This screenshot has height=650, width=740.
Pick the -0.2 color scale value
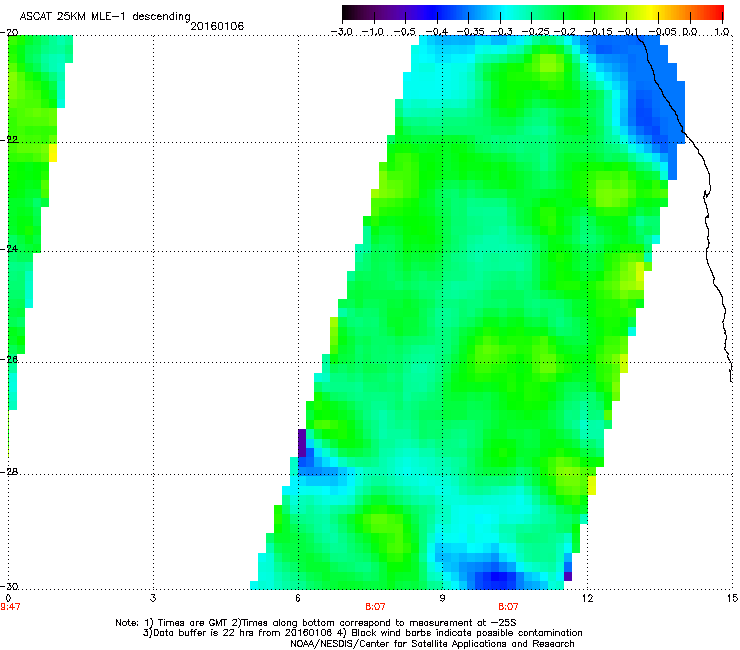pos(563,32)
